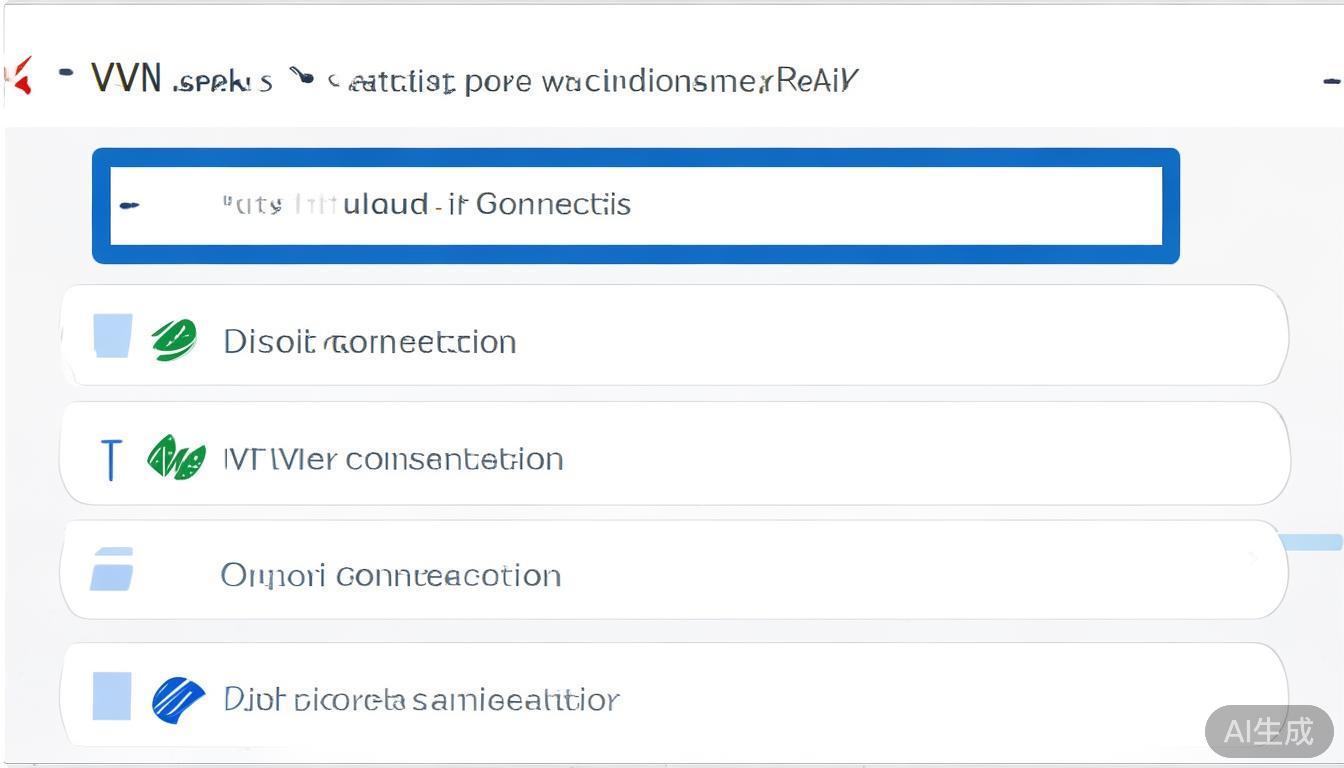Open the blue-bordered Gonnectiis dropdown field

click(x=636, y=206)
